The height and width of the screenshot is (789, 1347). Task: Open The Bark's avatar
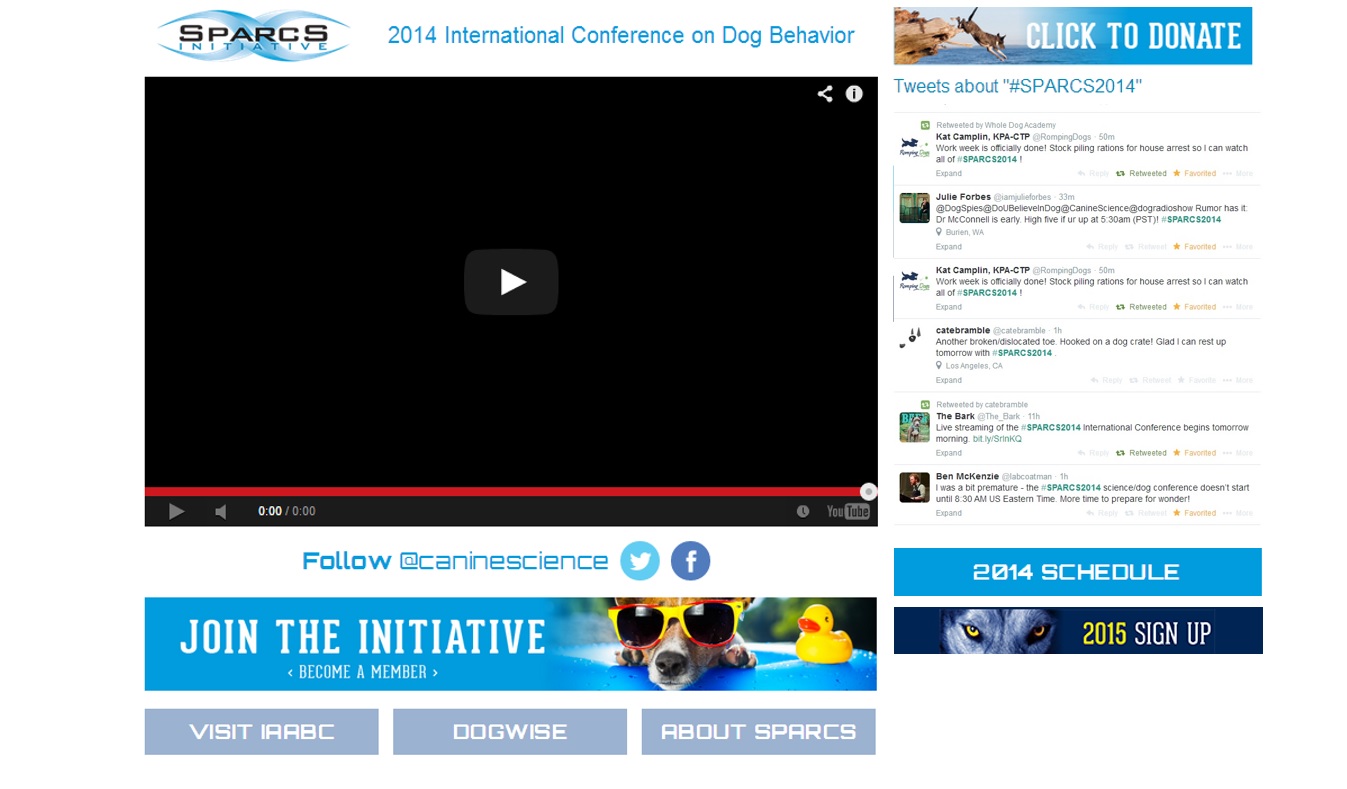[x=914, y=427]
